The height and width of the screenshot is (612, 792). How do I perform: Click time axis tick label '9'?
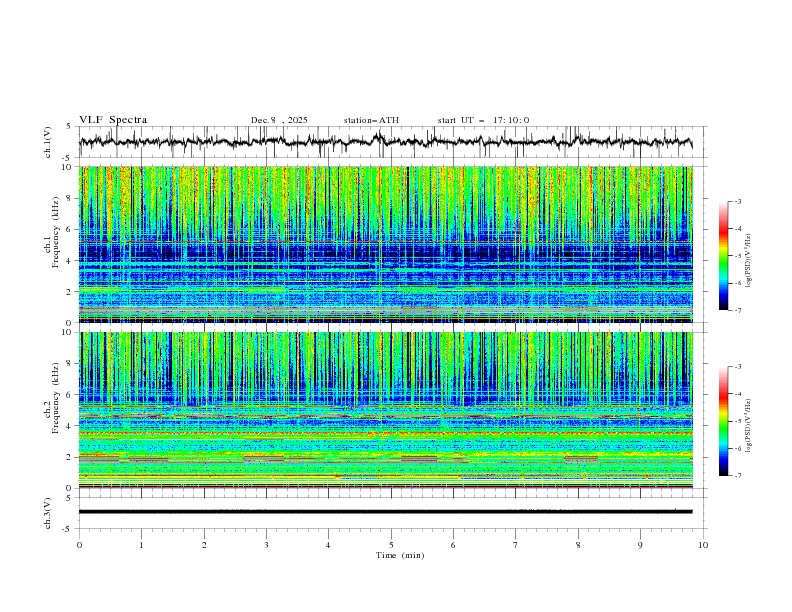(640, 545)
